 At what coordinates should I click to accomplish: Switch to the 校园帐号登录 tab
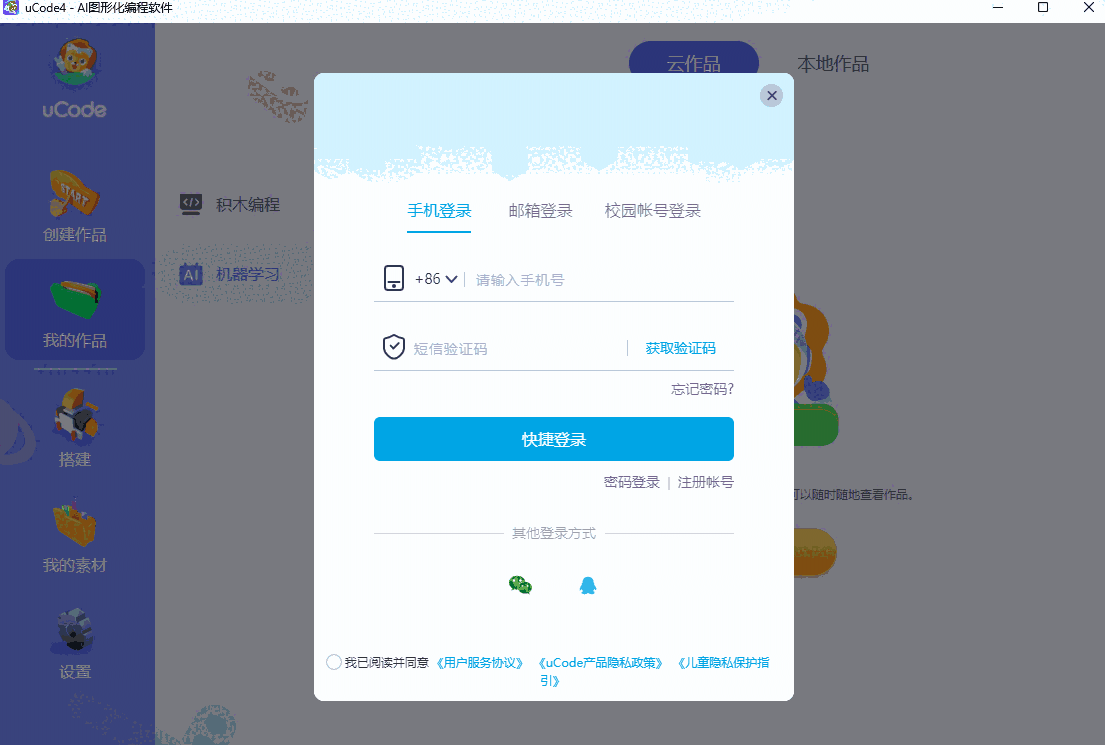(653, 211)
